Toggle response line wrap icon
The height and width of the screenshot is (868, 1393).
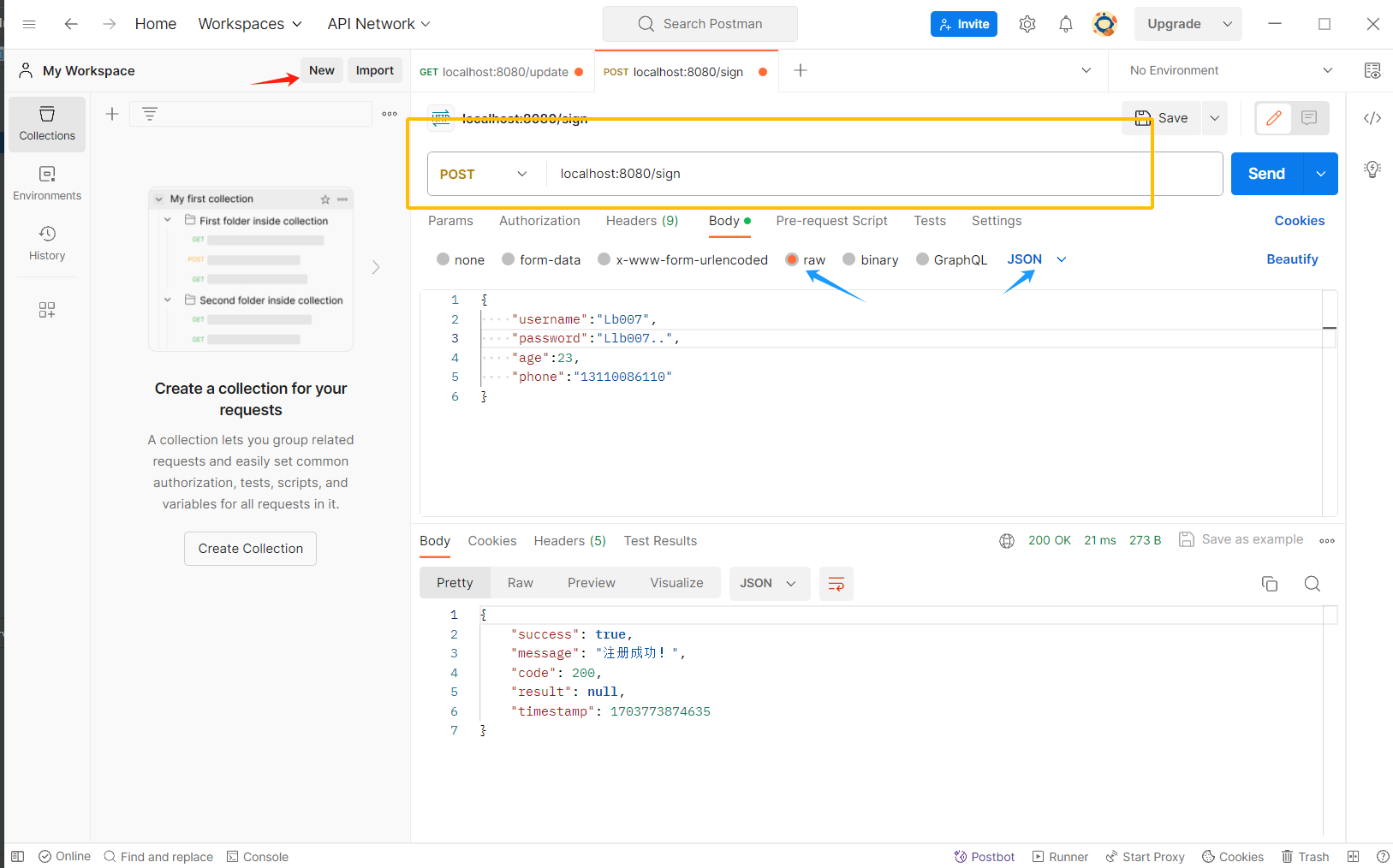[836, 584]
